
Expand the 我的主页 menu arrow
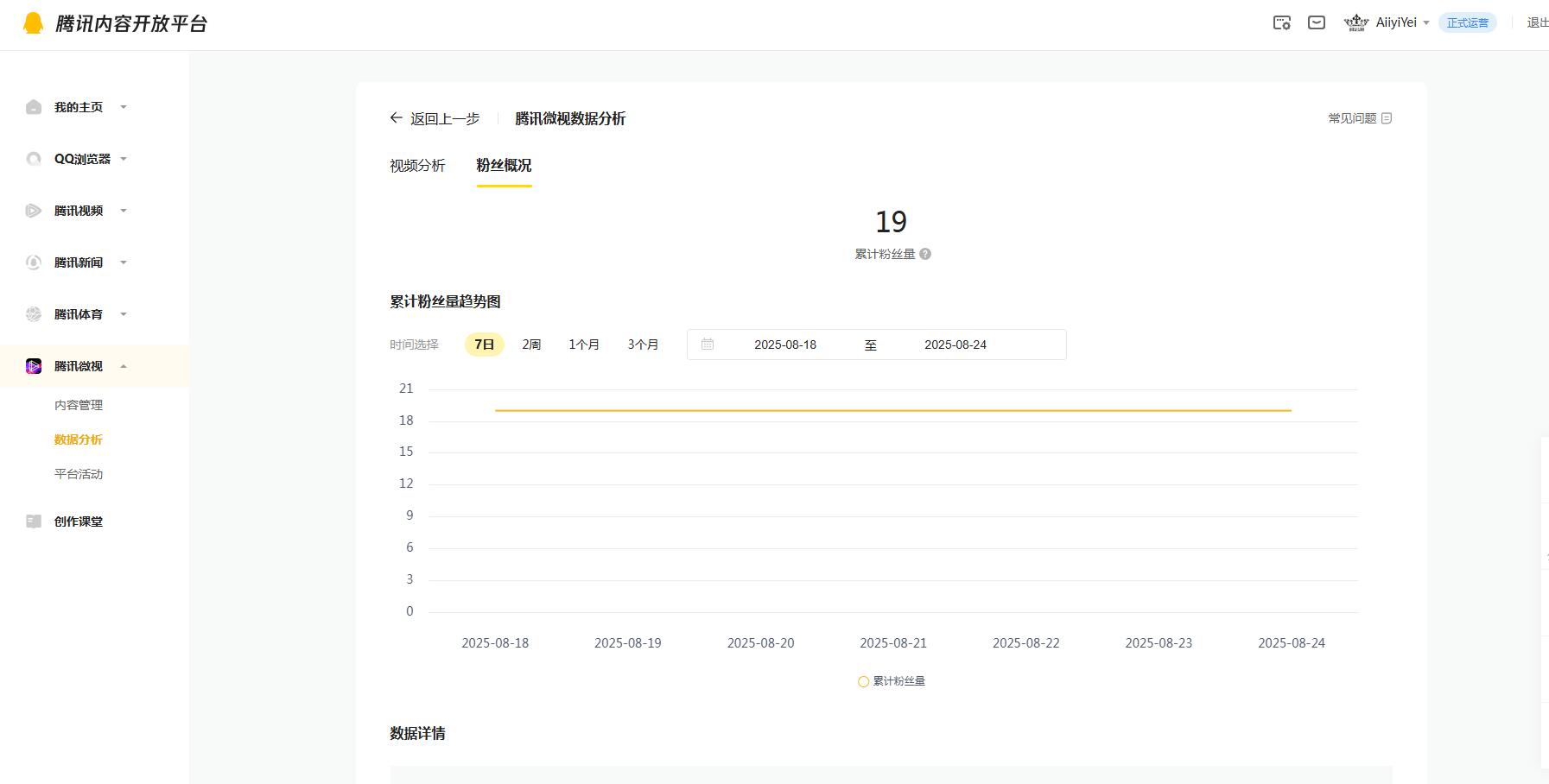[124, 107]
